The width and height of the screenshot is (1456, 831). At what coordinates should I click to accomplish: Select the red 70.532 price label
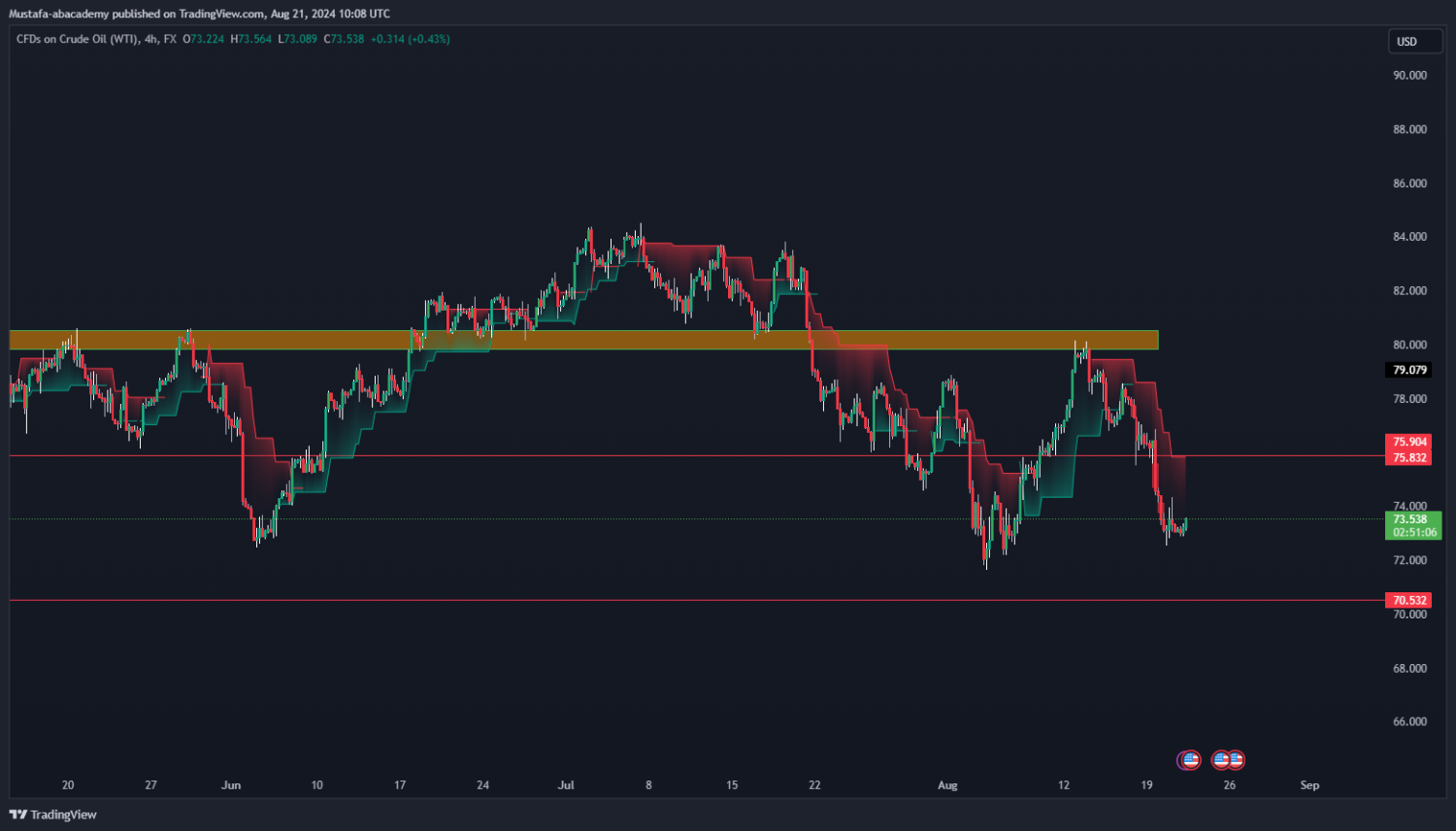click(x=1409, y=601)
